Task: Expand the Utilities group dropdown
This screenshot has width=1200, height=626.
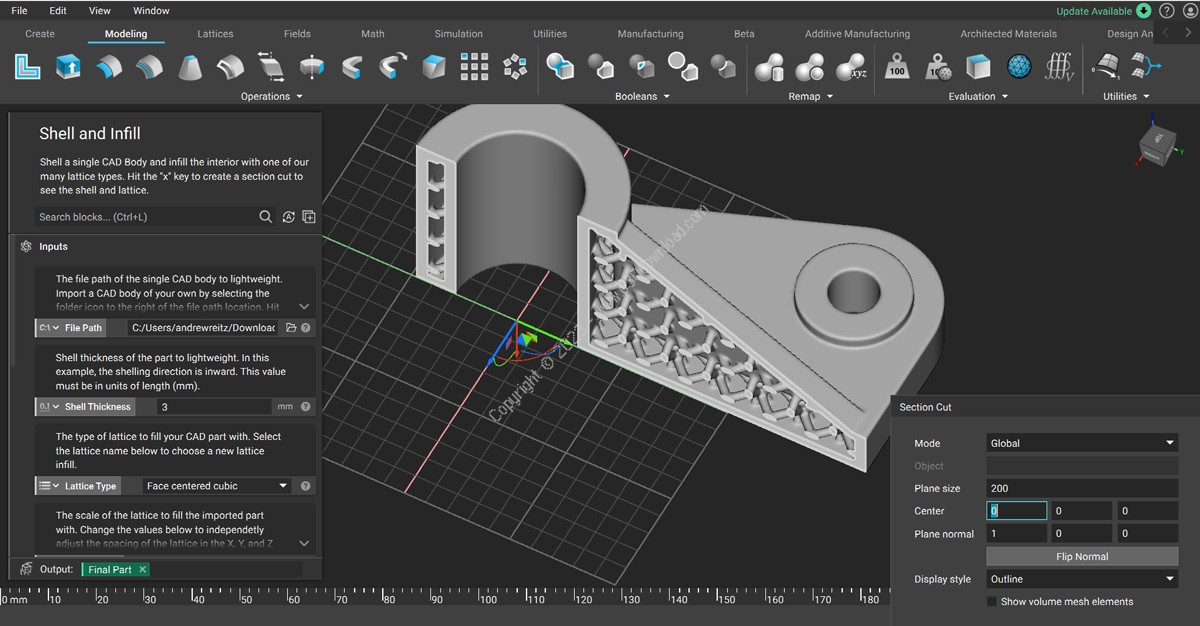Action: [x=1146, y=97]
